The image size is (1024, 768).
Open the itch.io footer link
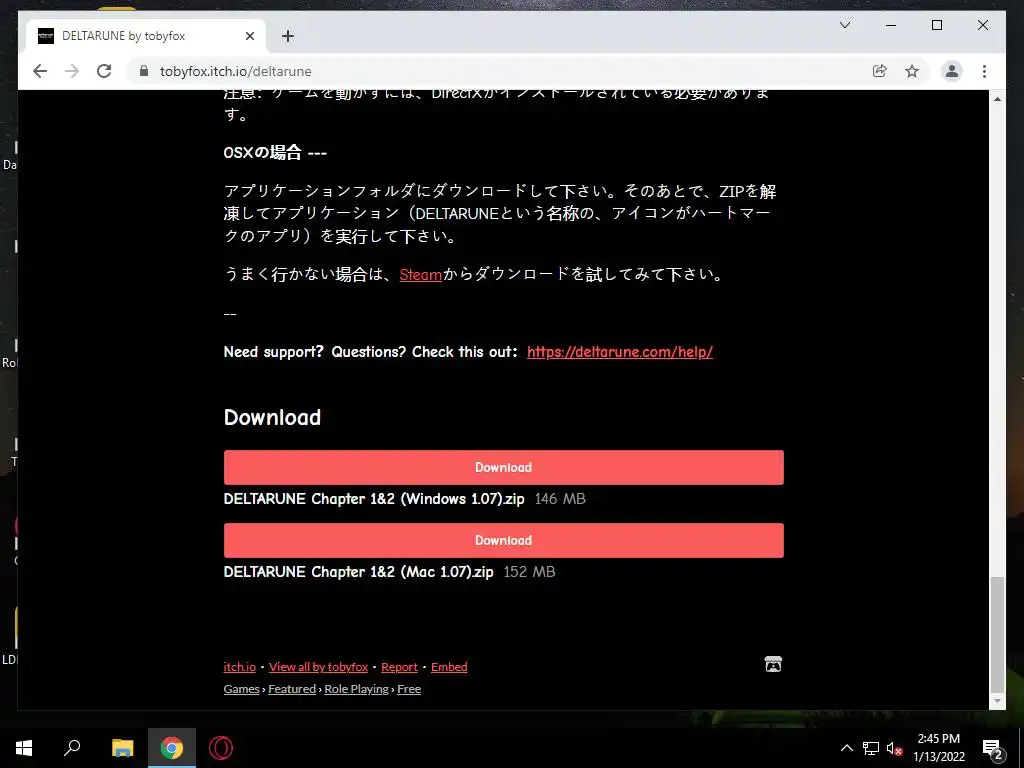[x=240, y=667]
